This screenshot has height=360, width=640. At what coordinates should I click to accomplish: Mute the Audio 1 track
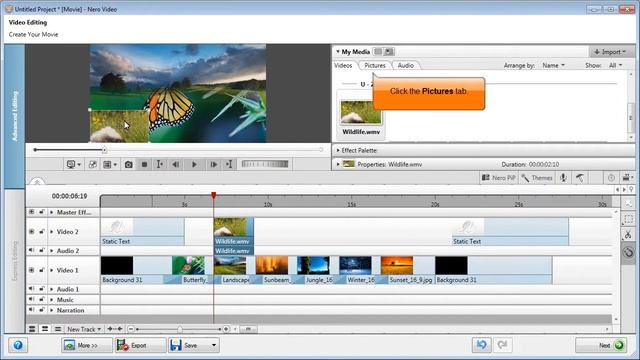click(31, 289)
